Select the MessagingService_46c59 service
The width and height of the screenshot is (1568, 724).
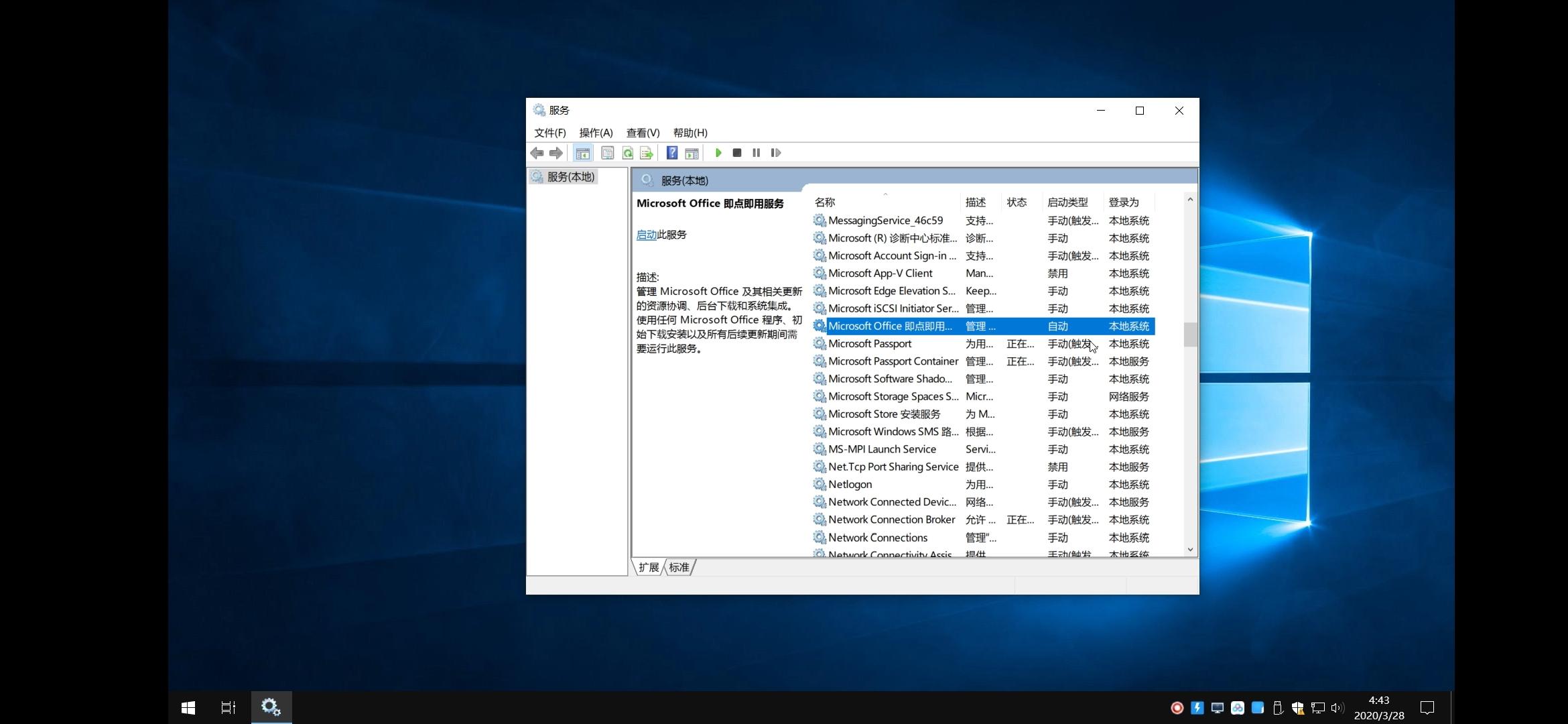pyautogui.click(x=983, y=221)
